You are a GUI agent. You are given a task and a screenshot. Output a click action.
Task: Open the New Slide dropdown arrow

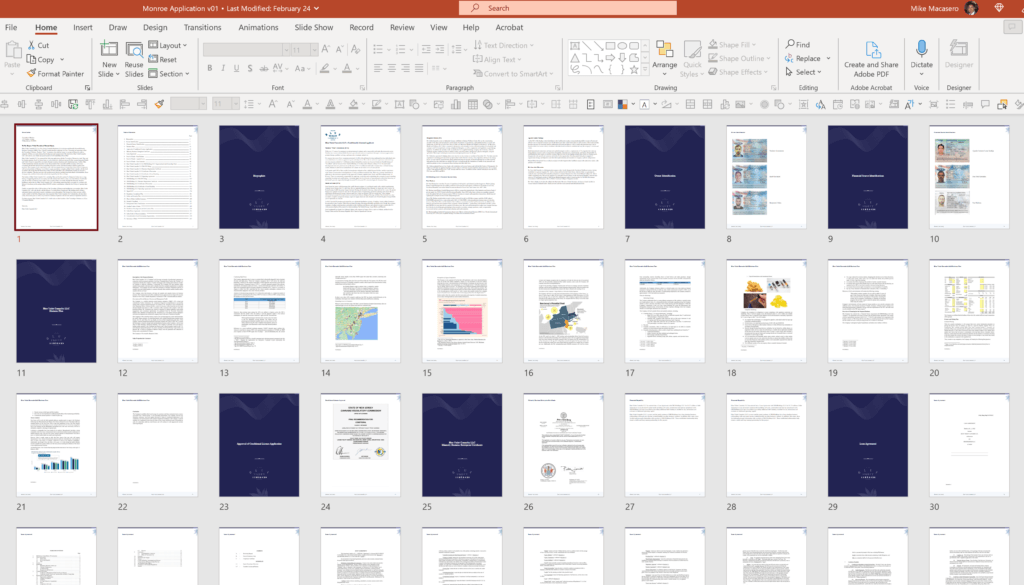[118, 74]
